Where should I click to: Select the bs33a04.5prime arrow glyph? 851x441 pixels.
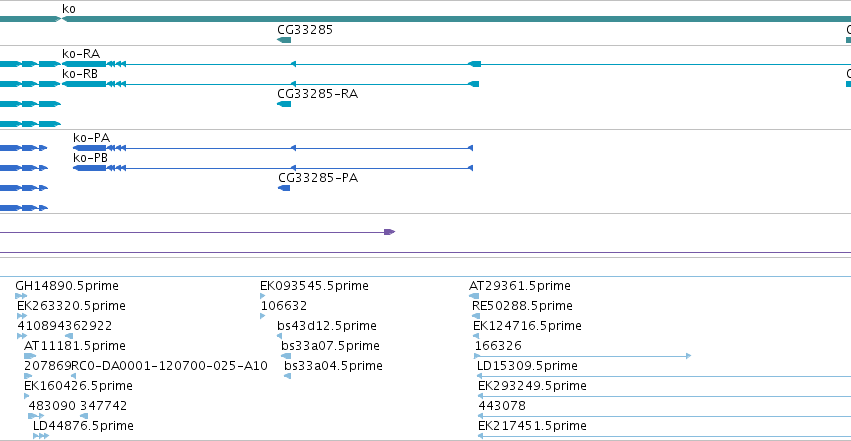(x=288, y=376)
